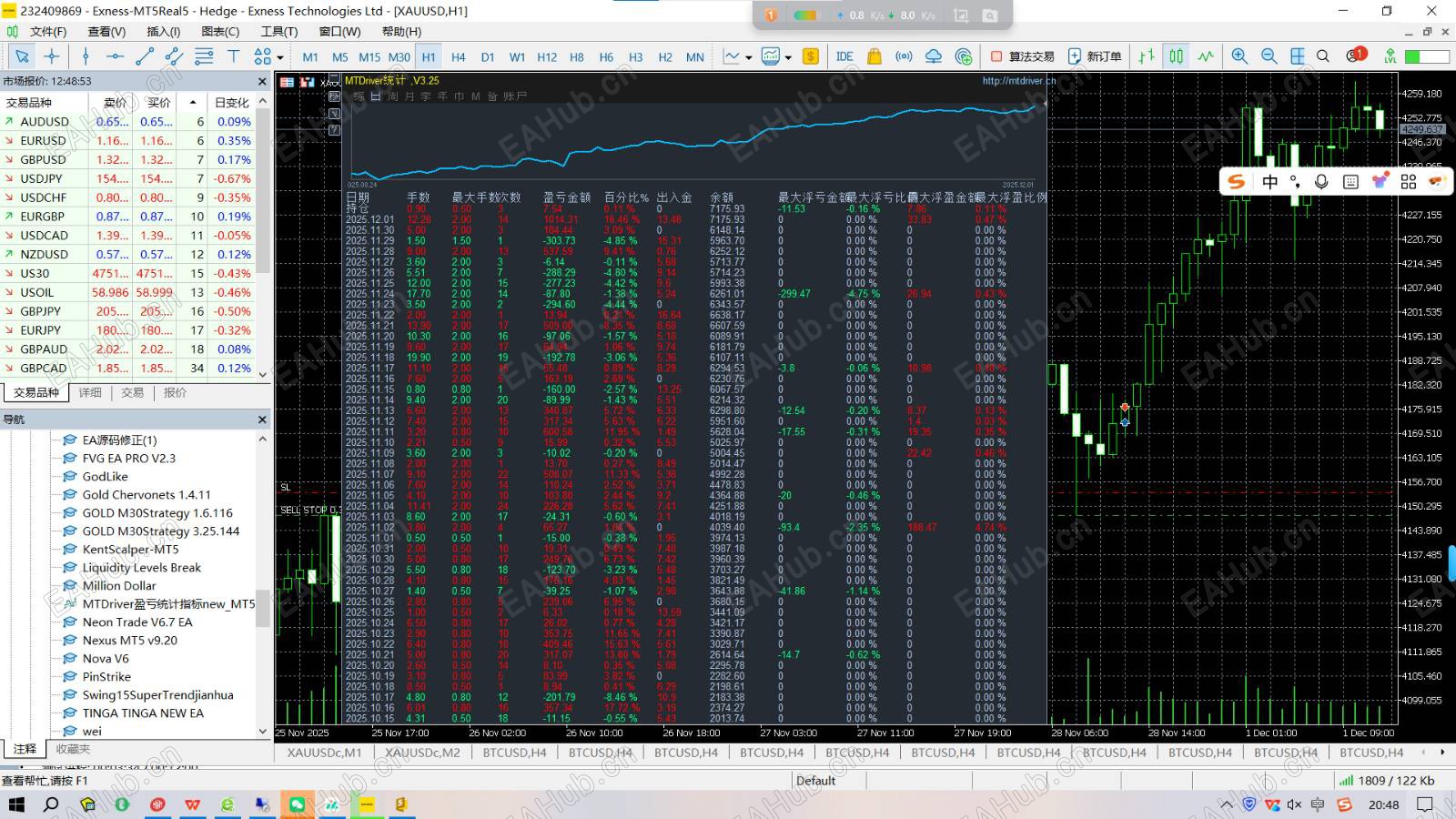Open the 帮助(H) menu
Image resolution: width=1456 pixels, height=819 pixels.
point(401,32)
